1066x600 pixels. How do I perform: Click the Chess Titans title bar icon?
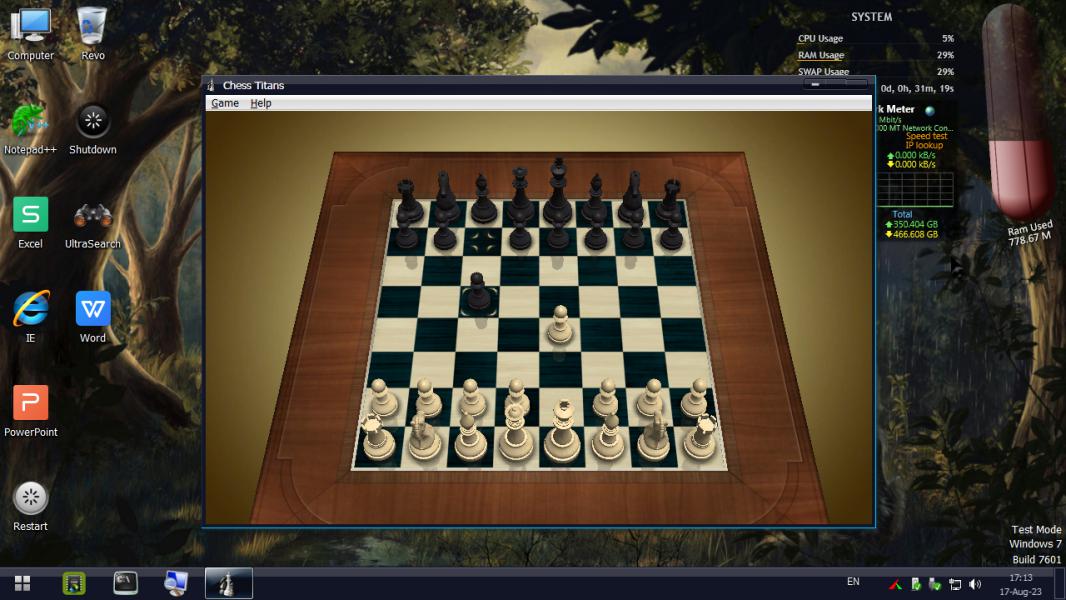click(211, 85)
